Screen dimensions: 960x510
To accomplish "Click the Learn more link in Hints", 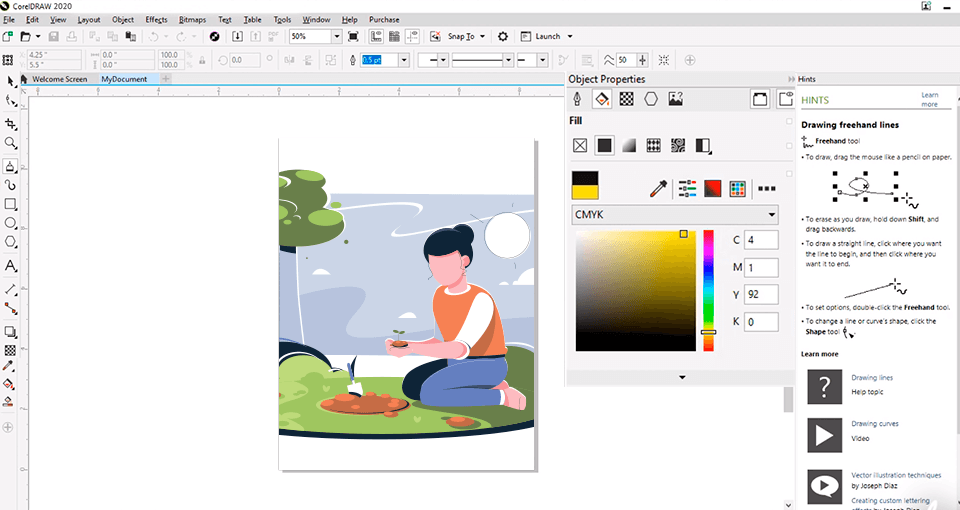I will click(929, 99).
